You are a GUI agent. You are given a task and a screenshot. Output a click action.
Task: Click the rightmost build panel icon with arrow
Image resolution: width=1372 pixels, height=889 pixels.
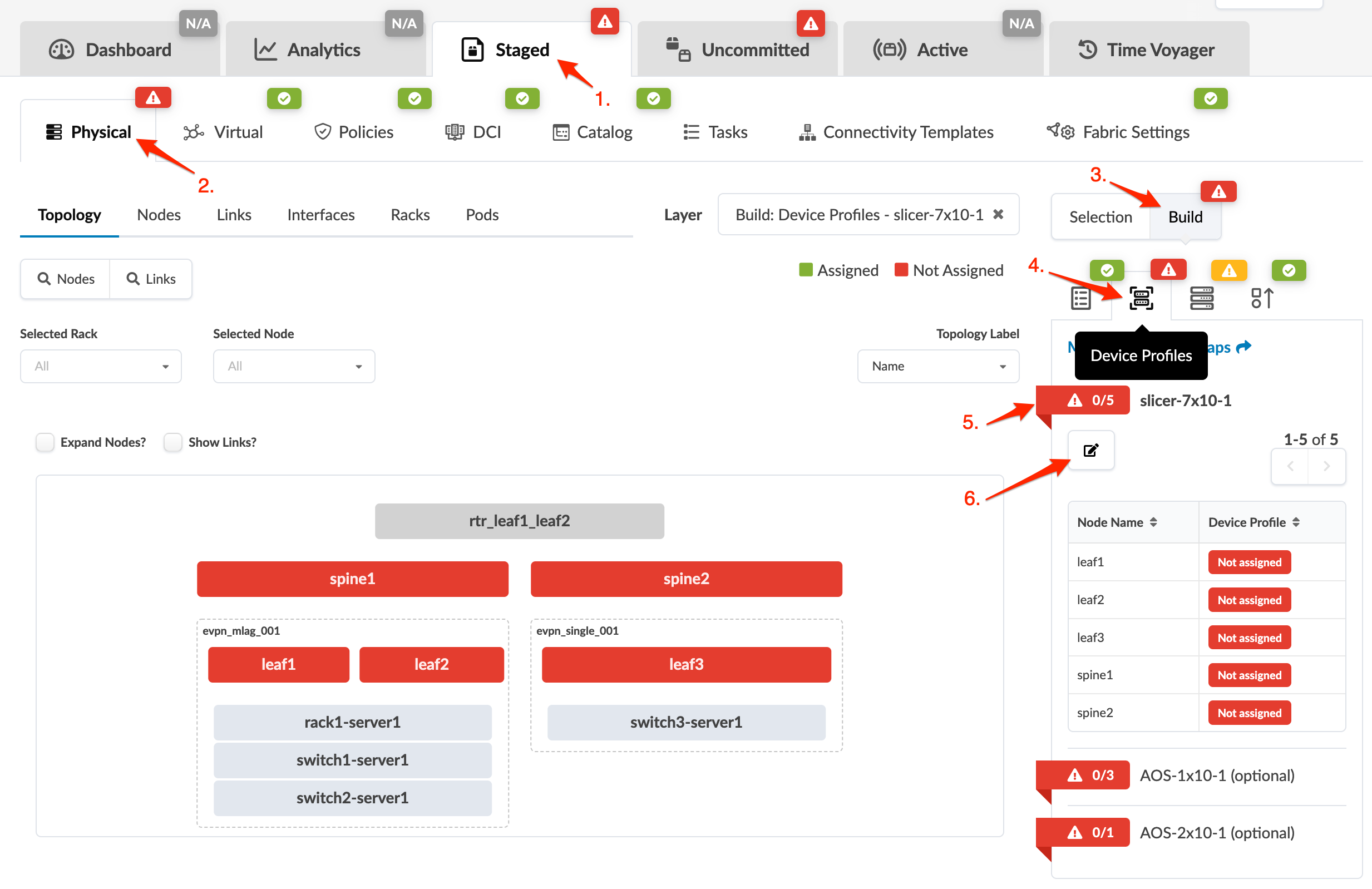1261,299
